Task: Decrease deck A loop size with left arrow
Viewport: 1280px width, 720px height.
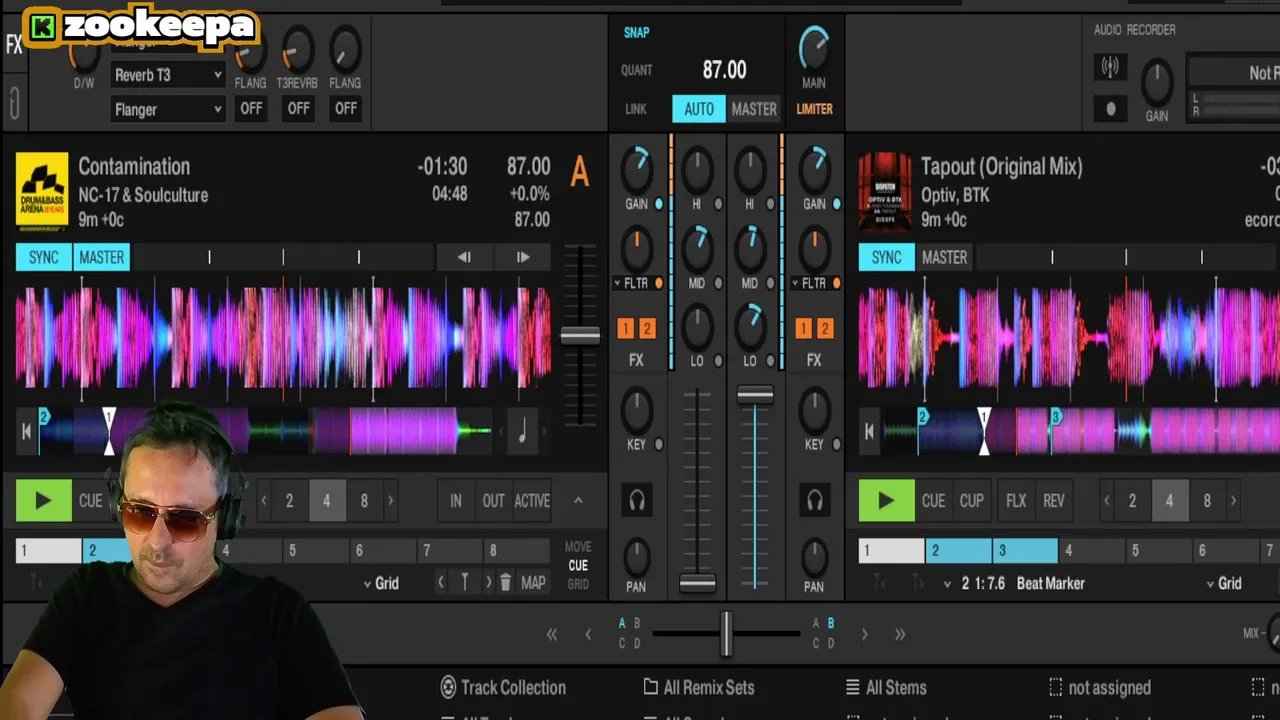Action: point(263,501)
